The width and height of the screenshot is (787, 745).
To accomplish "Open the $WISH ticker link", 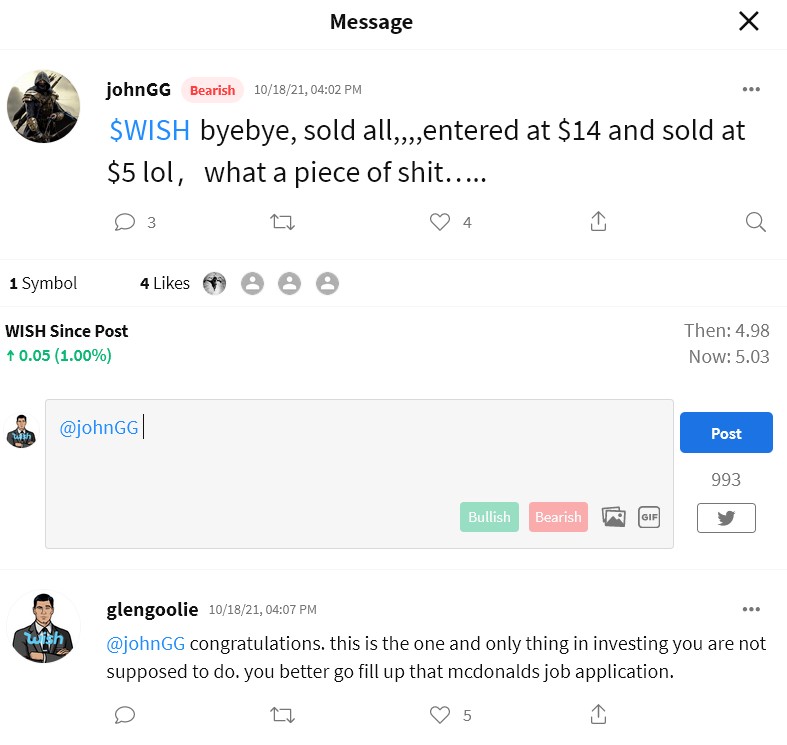I will (x=150, y=131).
